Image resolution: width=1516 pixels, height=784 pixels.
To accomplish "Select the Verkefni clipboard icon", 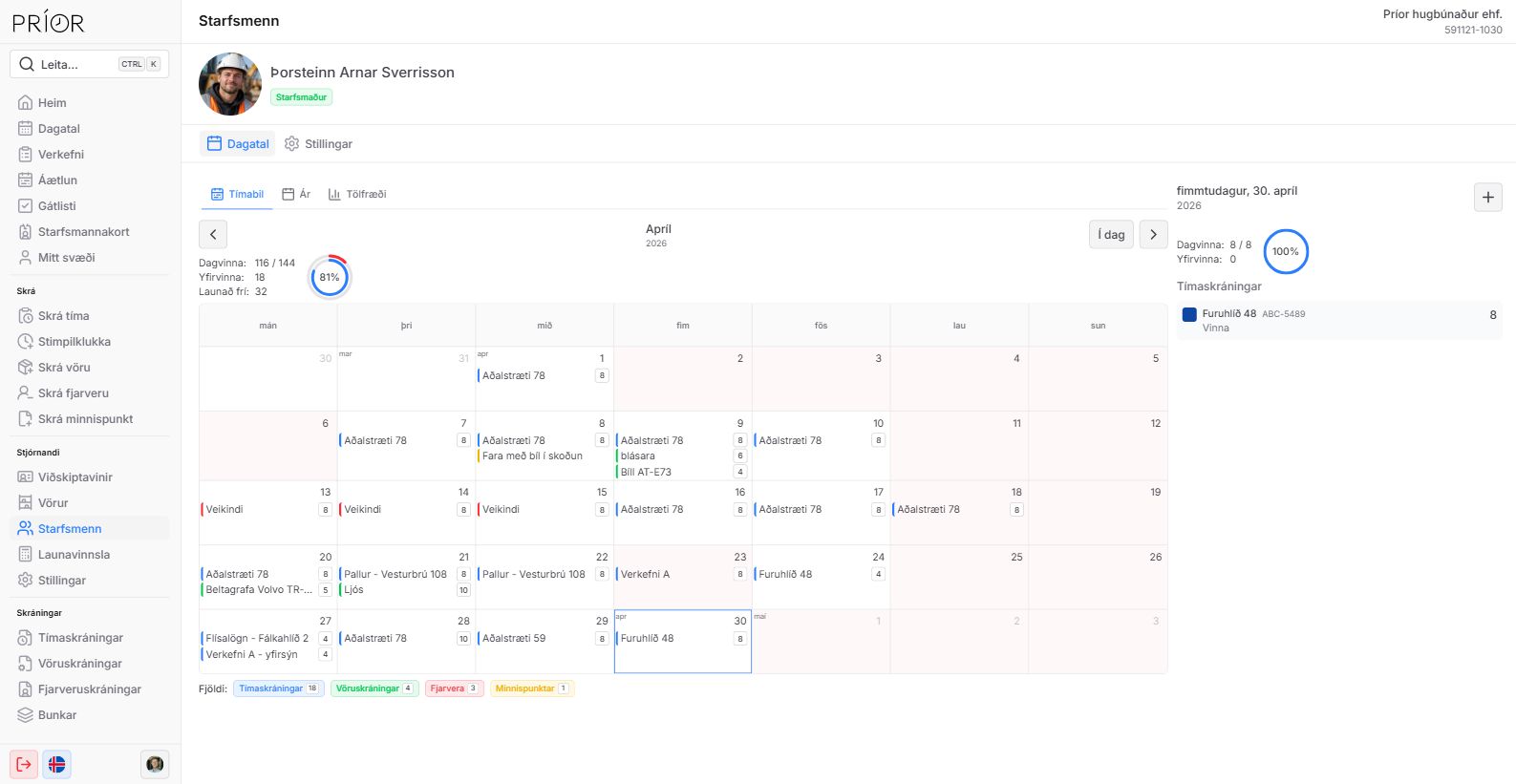I will 26,155.
